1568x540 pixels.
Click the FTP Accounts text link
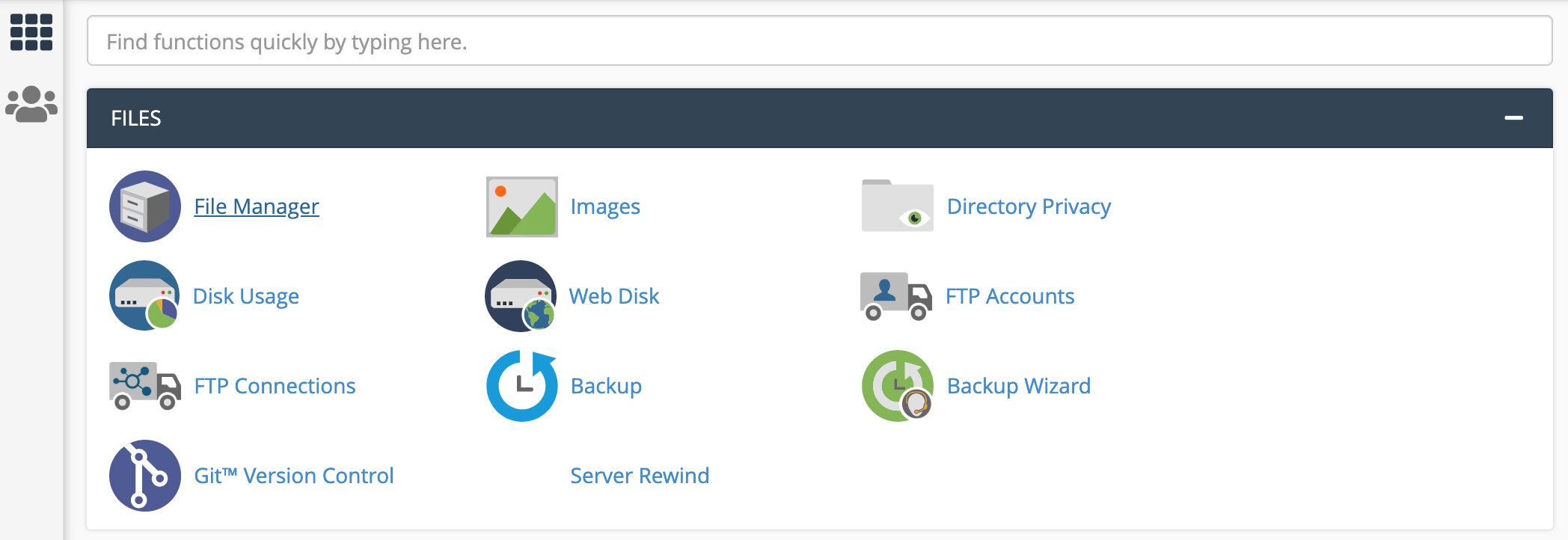pos(1010,296)
